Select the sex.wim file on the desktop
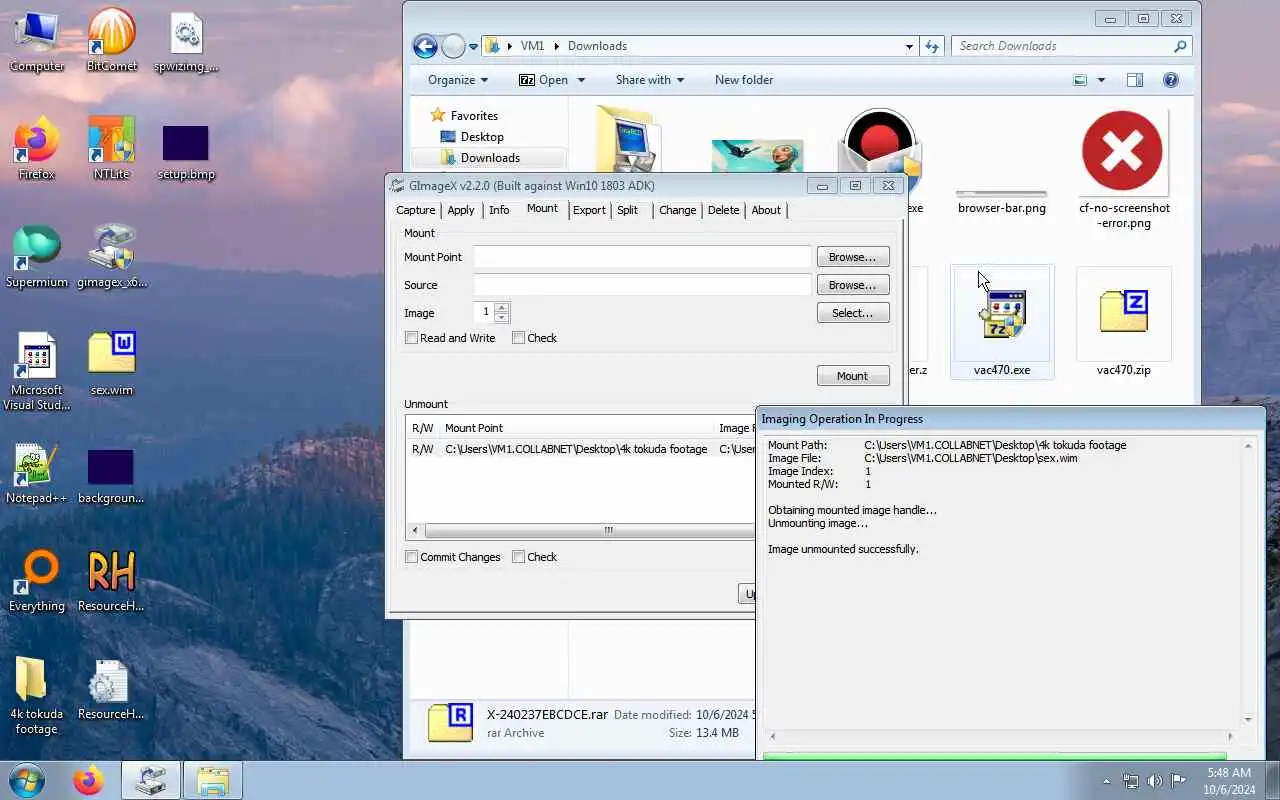Viewport: 1280px width, 800px height. 111,364
